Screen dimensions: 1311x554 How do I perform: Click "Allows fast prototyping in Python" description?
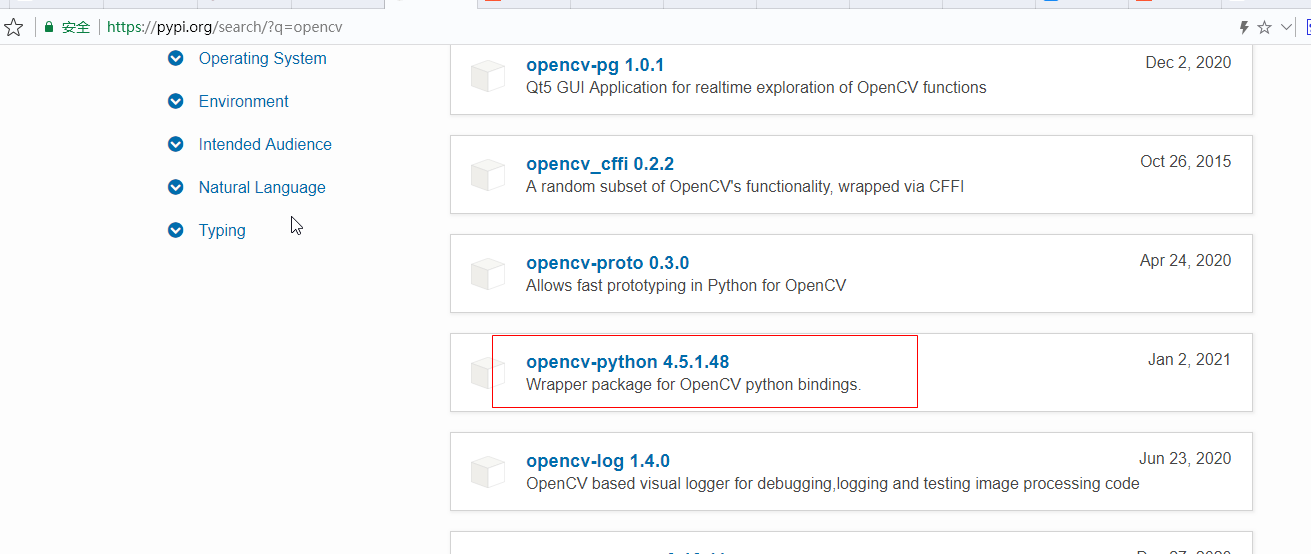click(686, 285)
